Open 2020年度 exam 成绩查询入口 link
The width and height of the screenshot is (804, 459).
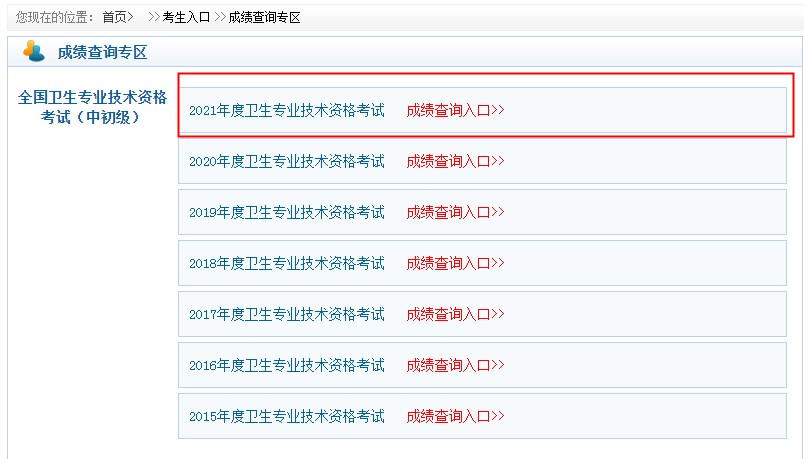click(455, 161)
